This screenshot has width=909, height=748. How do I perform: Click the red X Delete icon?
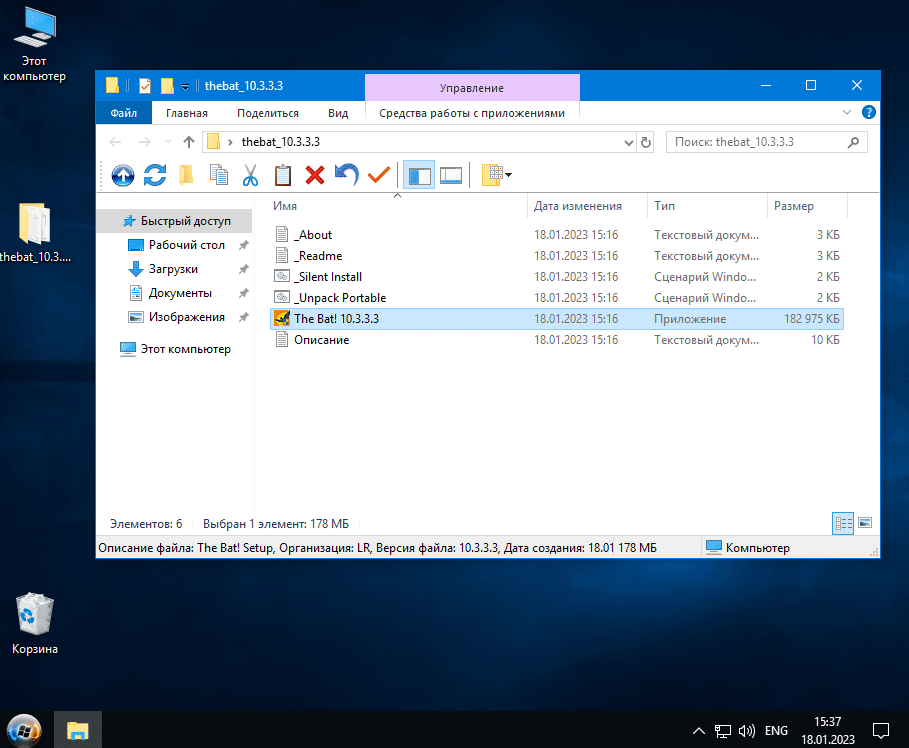tap(315, 175)
